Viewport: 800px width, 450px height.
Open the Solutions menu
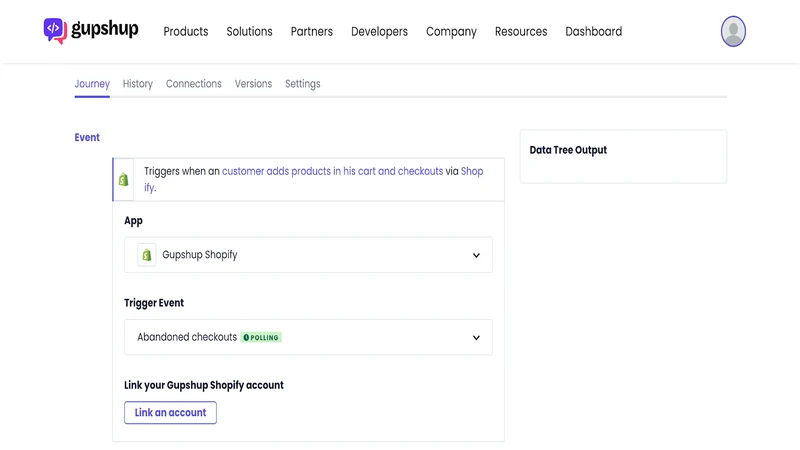tap(249, 32)
